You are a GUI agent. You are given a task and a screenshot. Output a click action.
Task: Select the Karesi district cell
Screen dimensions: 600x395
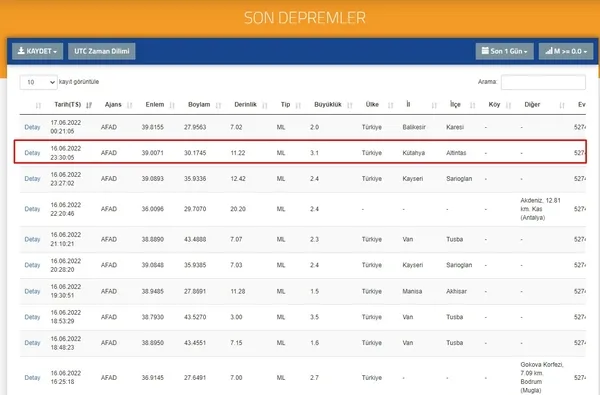(455, 127)
